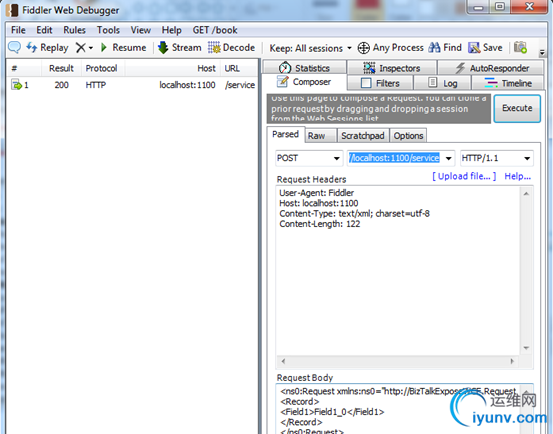
Task: Open the Edit menu
Action: pyautogui.click(x=44, y=30)
